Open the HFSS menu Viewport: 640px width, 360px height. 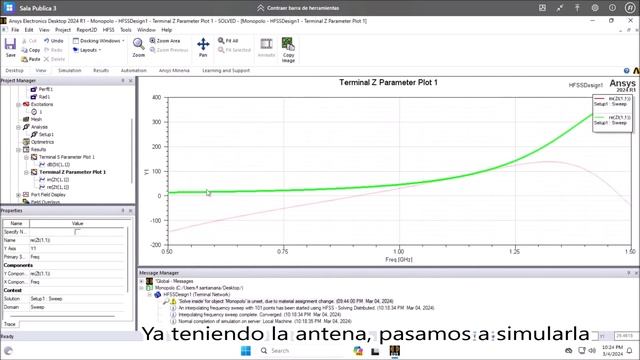[109, 30]
